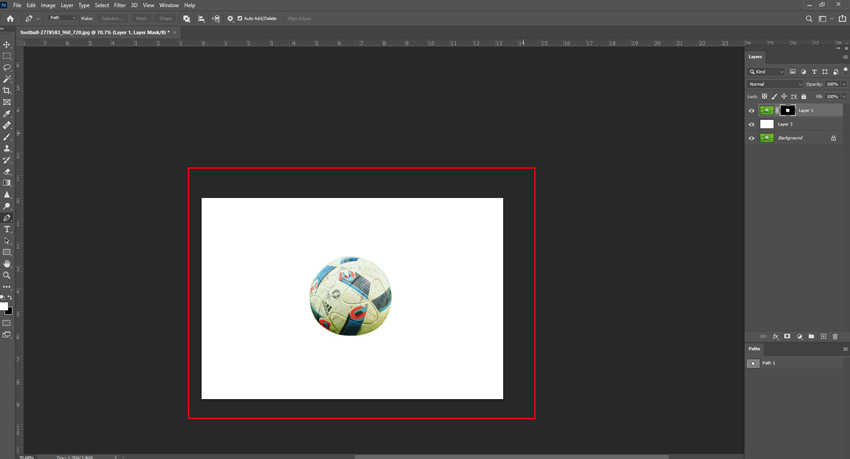Hide the white middle layer eye icon
Image resolution: width=850 pixels, height=459 pixels.
click(751, 124)
